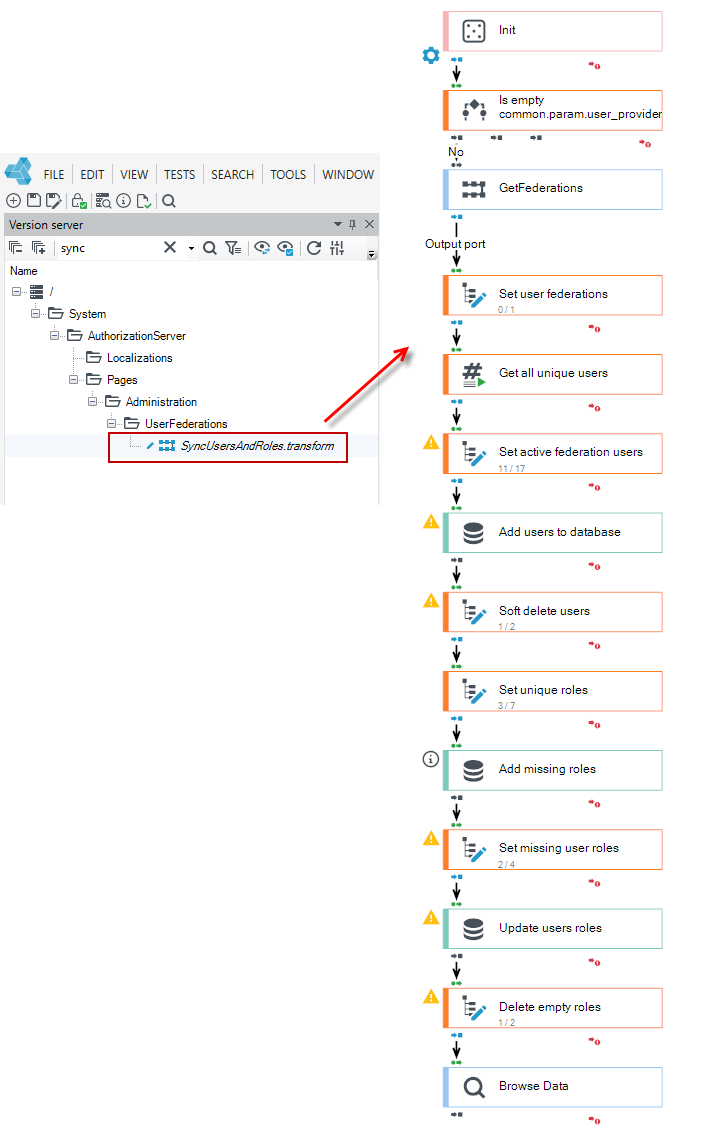Select the AuthorizationServer folder label

tap(137, 336)
